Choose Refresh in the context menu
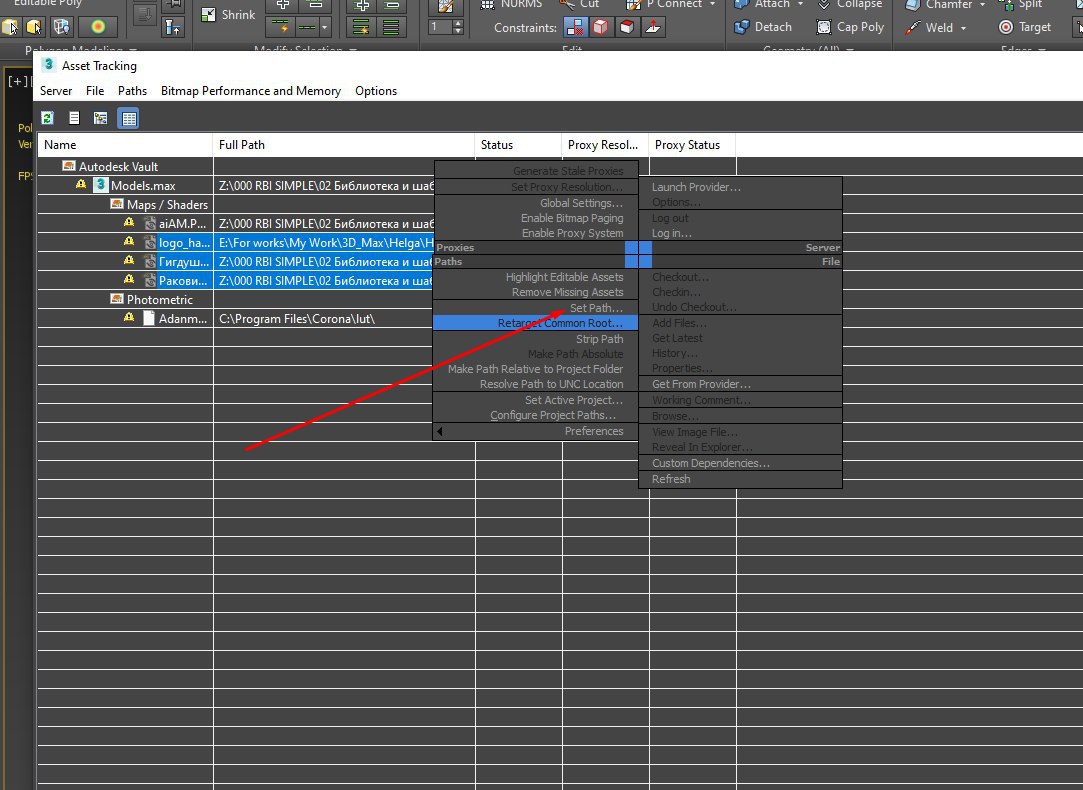Image resolution: width=1083 pixels, height=790 pixels. (671, 479)
